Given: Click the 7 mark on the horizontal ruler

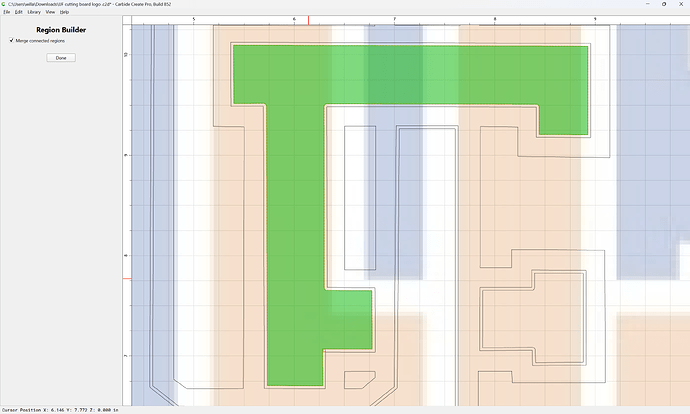Looking at the screenshot, I should point(394,19).
